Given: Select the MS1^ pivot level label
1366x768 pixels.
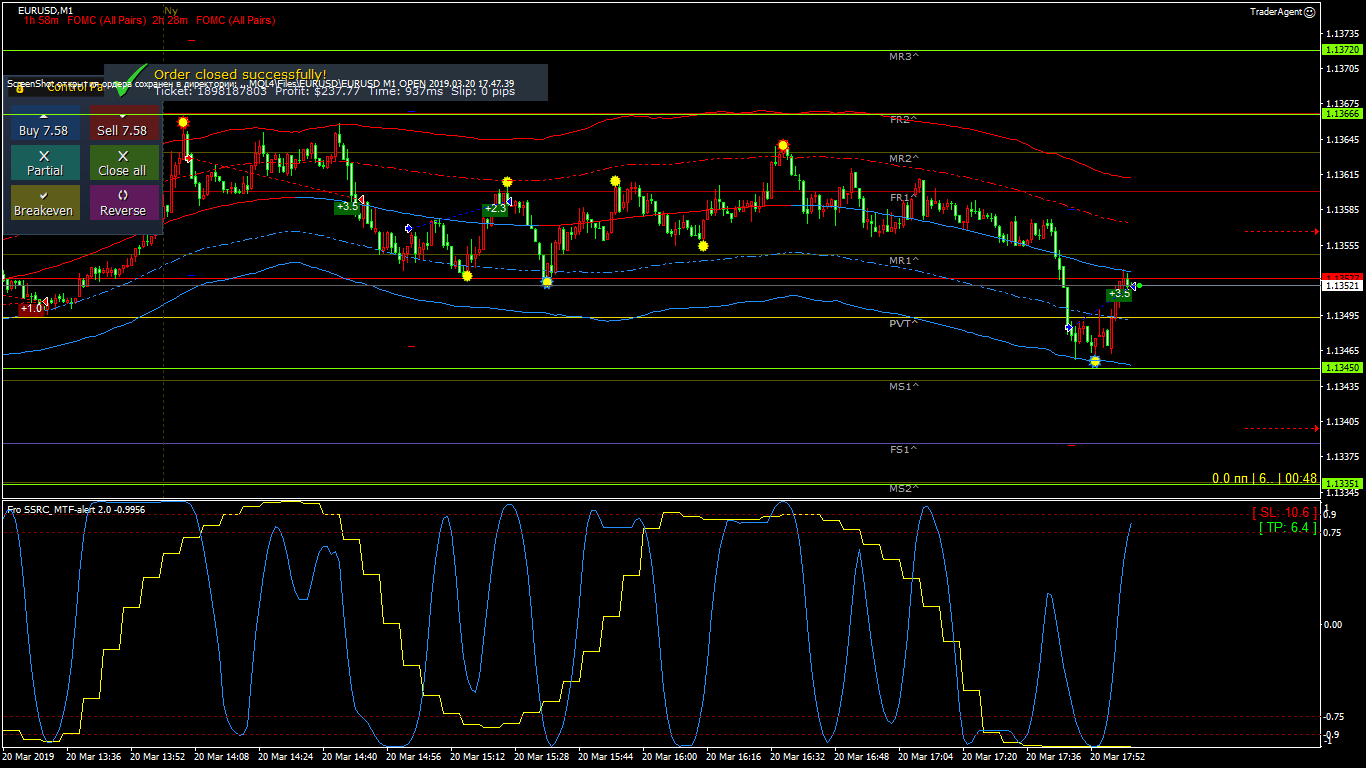Looking at the screenshot, I should point(904,386).
